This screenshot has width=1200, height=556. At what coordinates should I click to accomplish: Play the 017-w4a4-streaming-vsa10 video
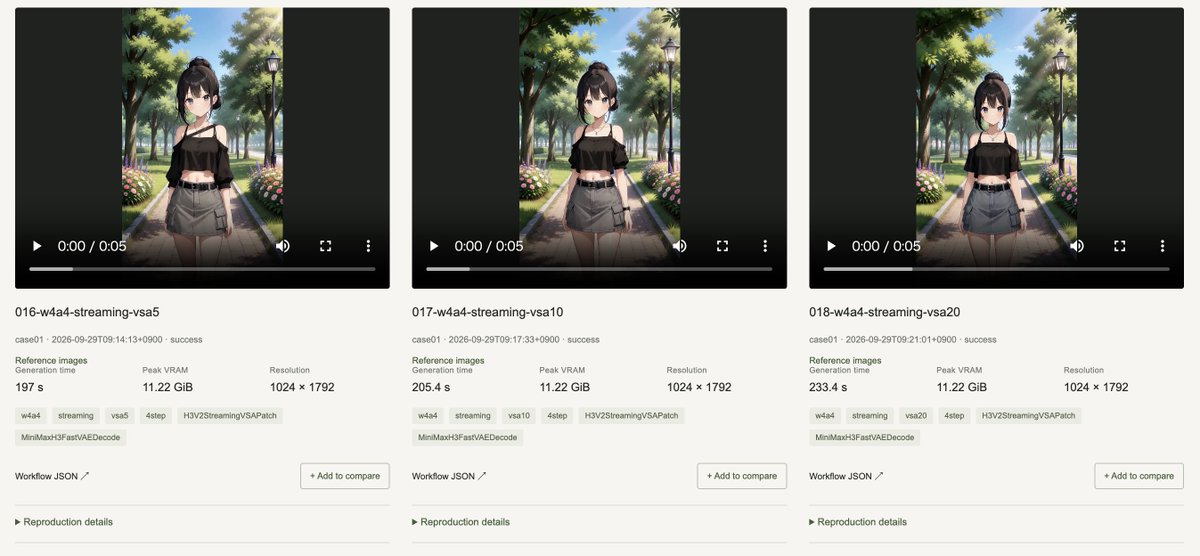(x=434, y=246)
